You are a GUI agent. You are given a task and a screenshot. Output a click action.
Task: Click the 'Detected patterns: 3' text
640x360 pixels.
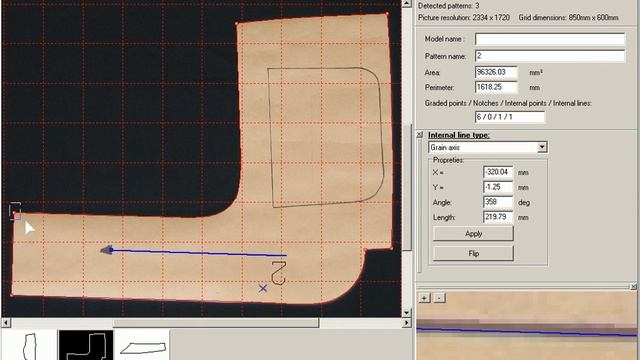(449, 6)
